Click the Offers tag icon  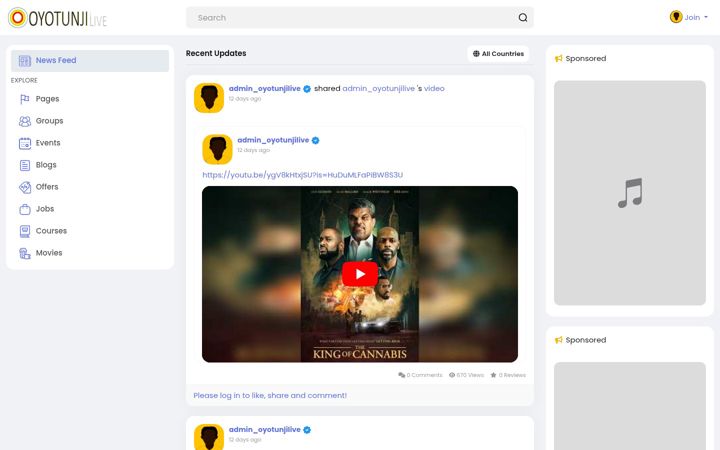[25, 187]
